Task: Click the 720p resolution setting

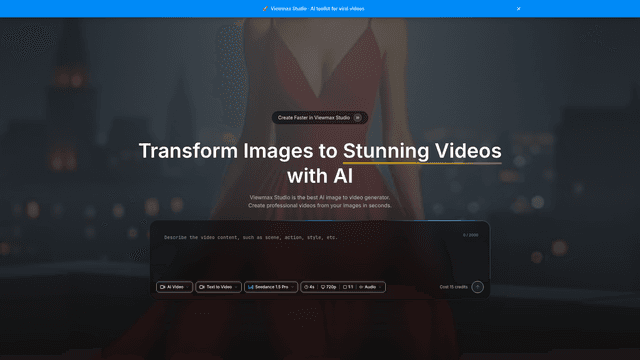Action: coord(329,287)
